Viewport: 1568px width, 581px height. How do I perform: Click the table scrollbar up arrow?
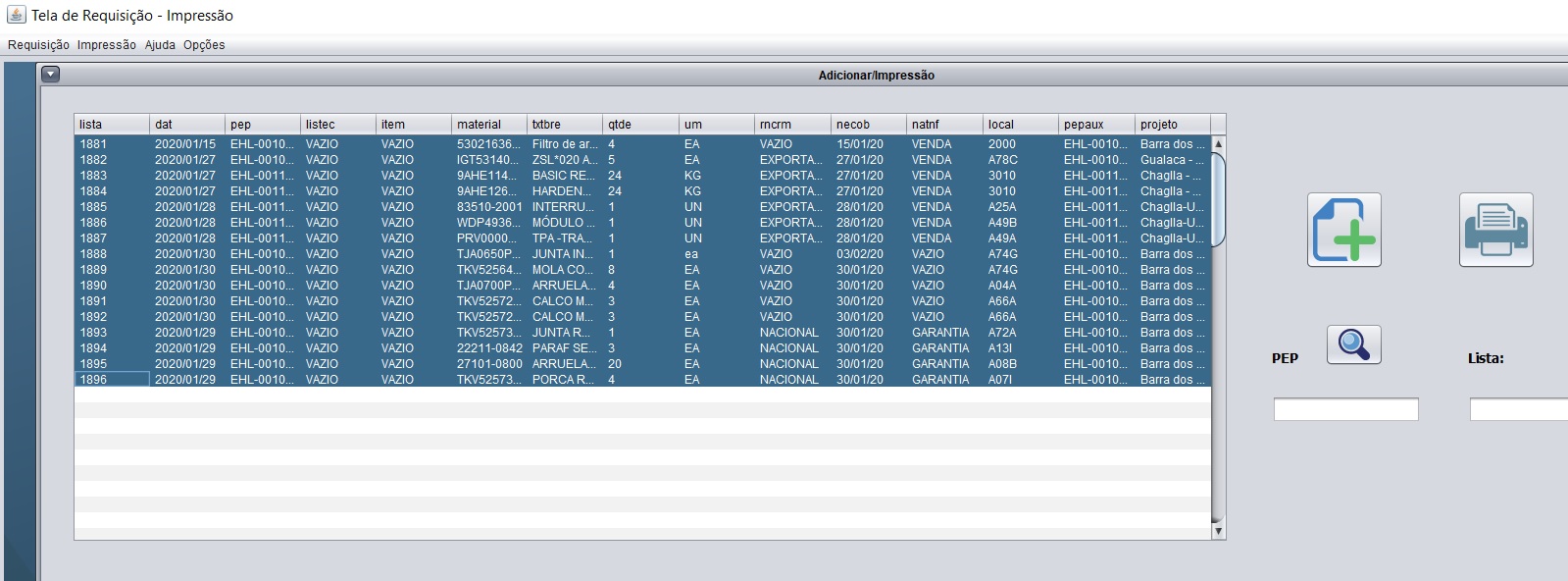pos(1219,143)
